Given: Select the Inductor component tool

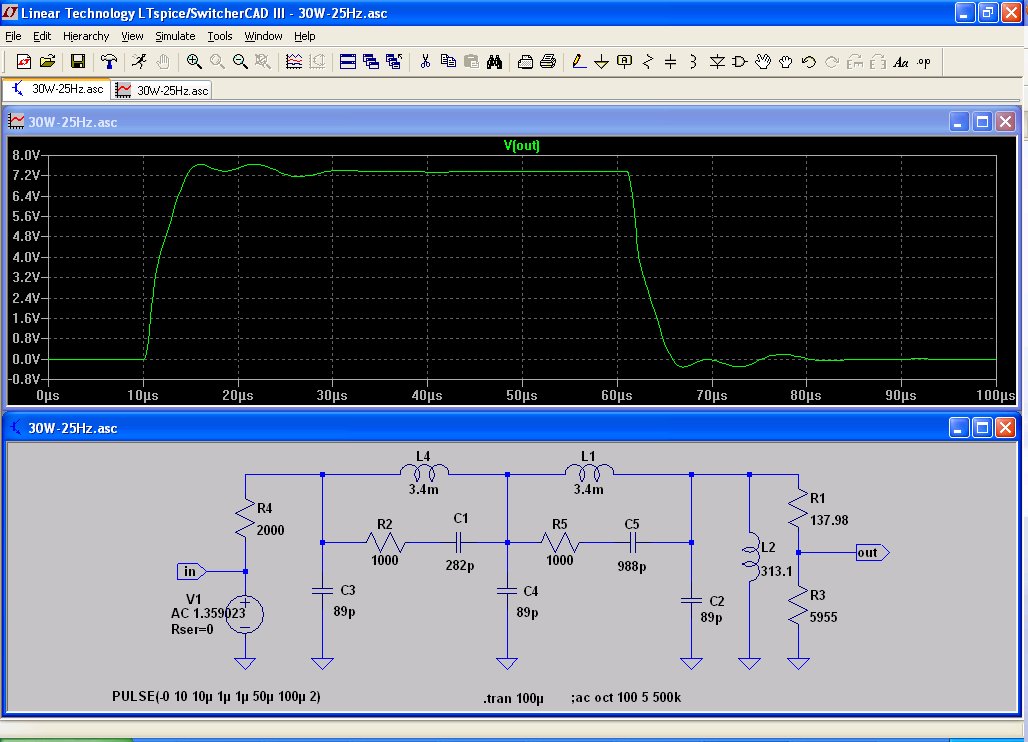Looking at the screenshot, I should coord(693,61).
